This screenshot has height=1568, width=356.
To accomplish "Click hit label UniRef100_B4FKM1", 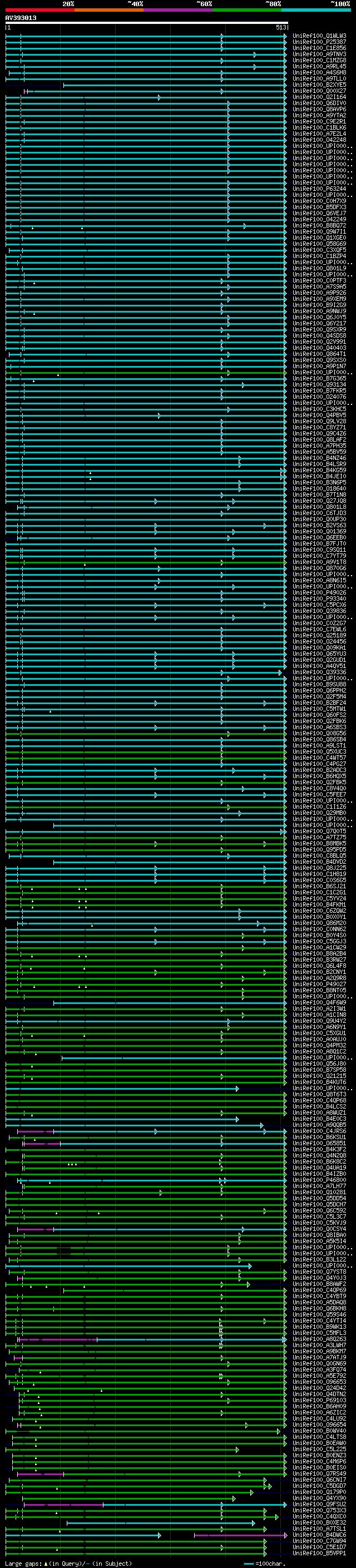I will 319,904.
